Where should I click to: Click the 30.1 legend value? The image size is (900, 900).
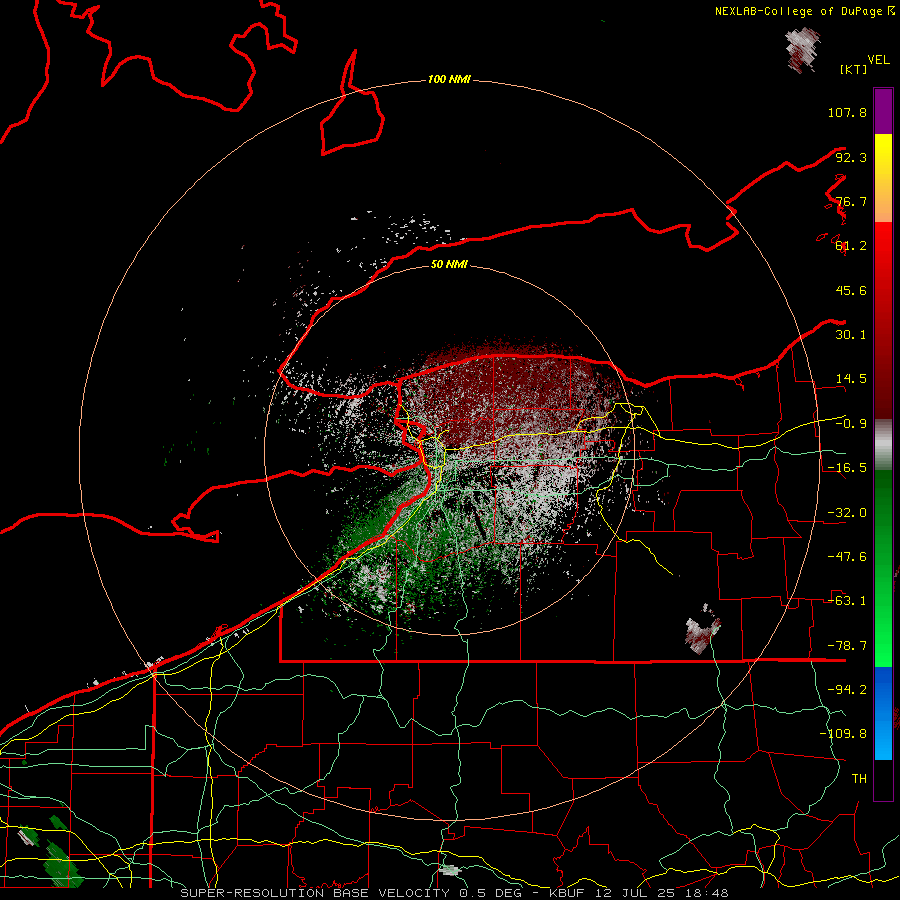click(x=851, y=335)
